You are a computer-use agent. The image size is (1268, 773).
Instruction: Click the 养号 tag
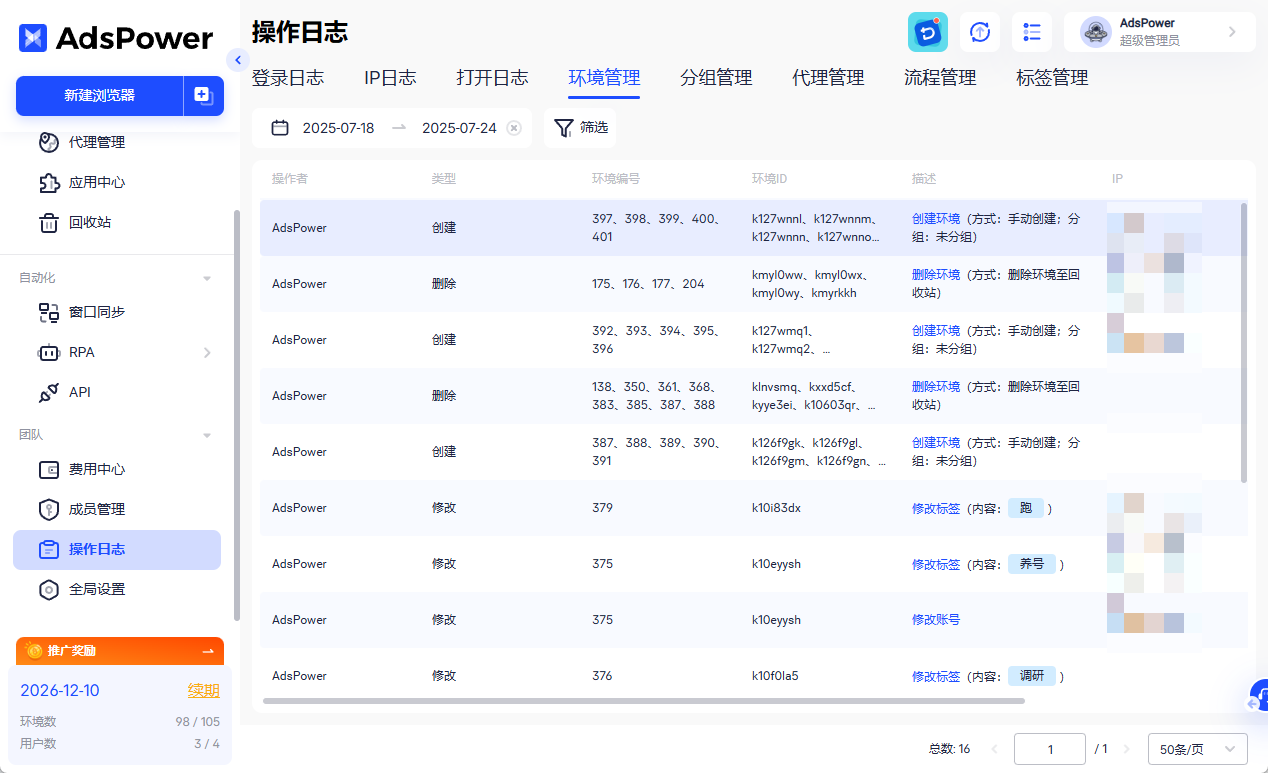pyautogui.click(x=1032, y=564)
